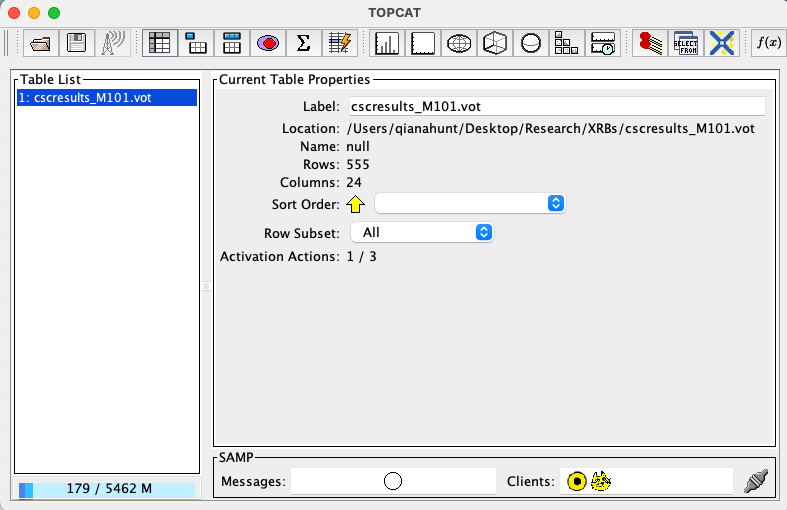Click the broadcast table antenna icon
This screenshot has width=787, height=510.
coord(113,44)
